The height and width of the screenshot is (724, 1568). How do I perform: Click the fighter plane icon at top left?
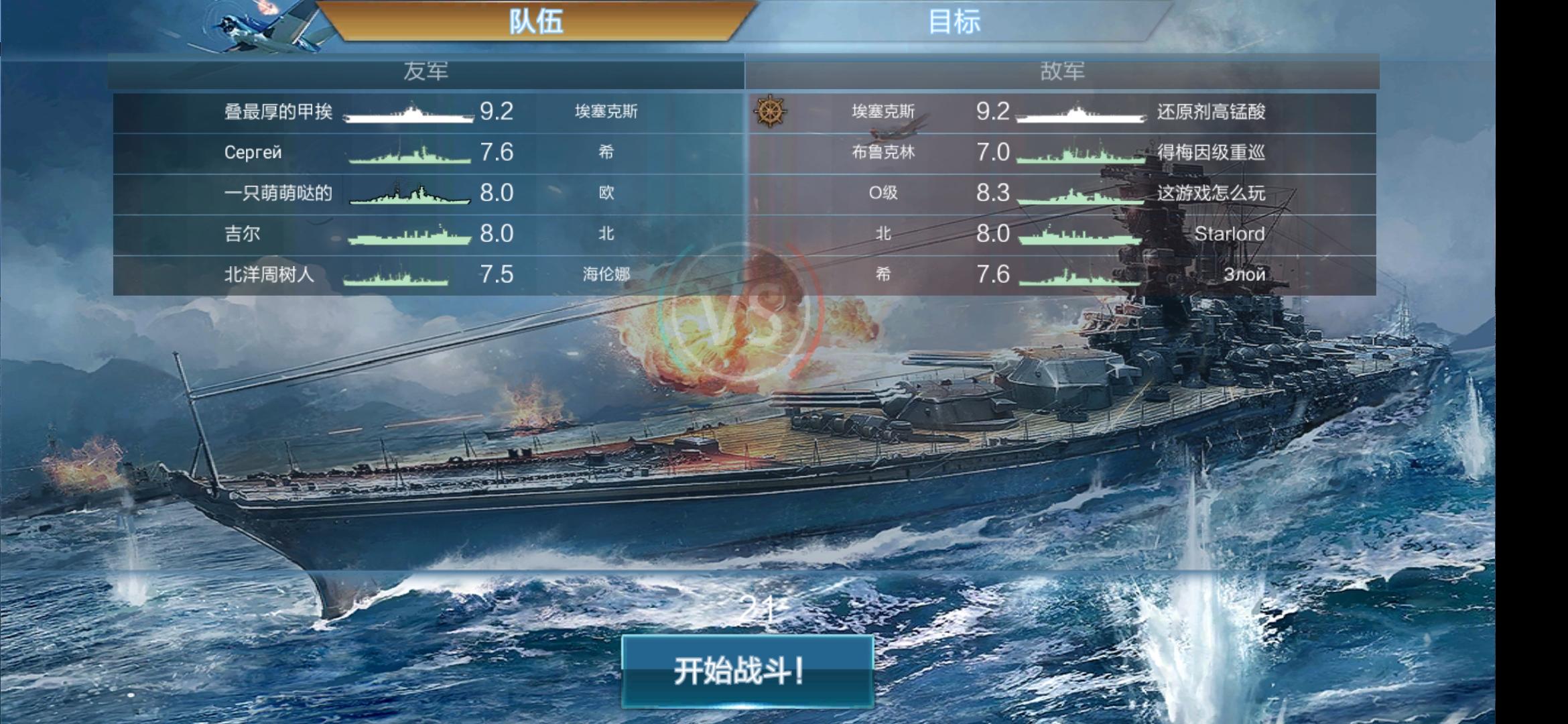pyautogui.click(x=265, y=27)
